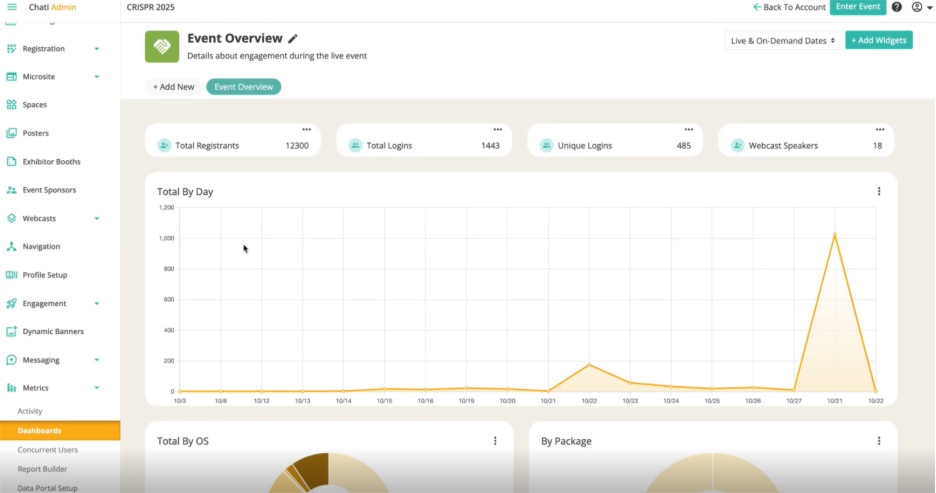This screenshot has height=493, width=936.
Task: Open three-dot menu on Total Logins widget
Action: [497, 130]
